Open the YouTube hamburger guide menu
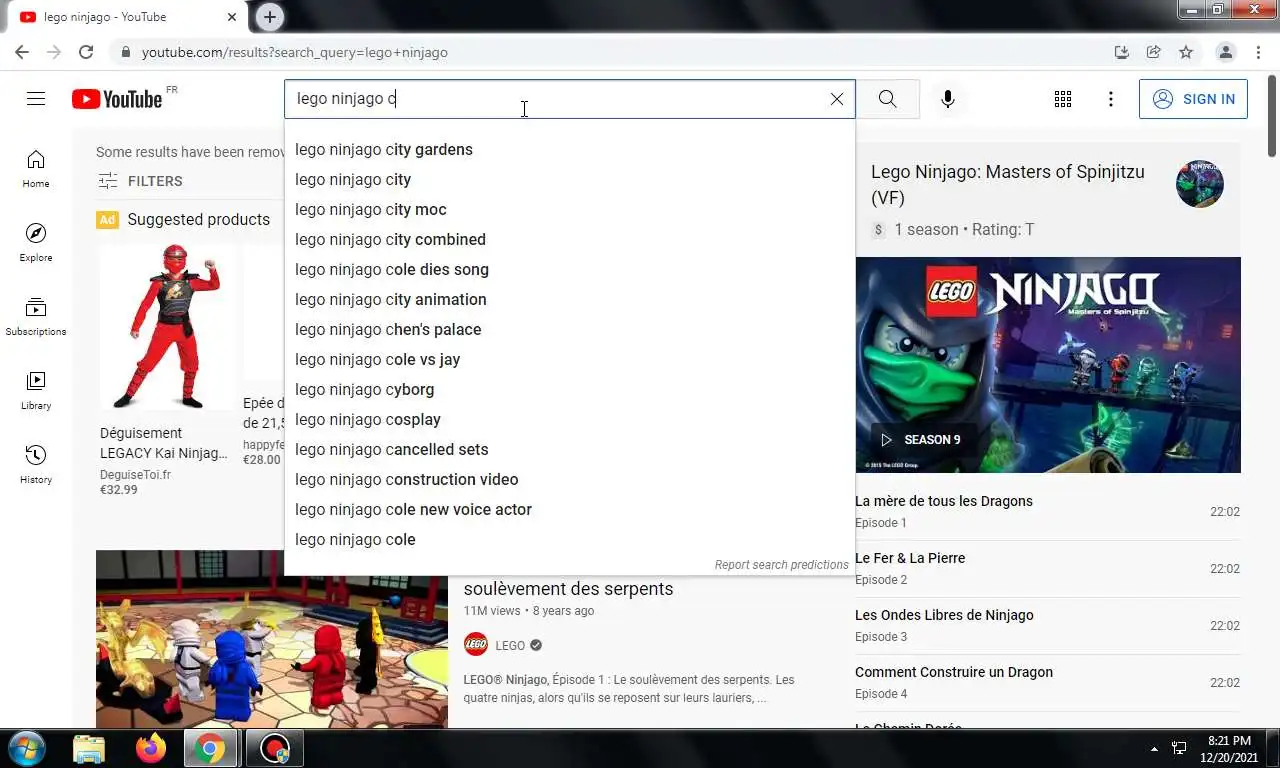Screen dimensions: 1280x768 [x=36, y=98]
